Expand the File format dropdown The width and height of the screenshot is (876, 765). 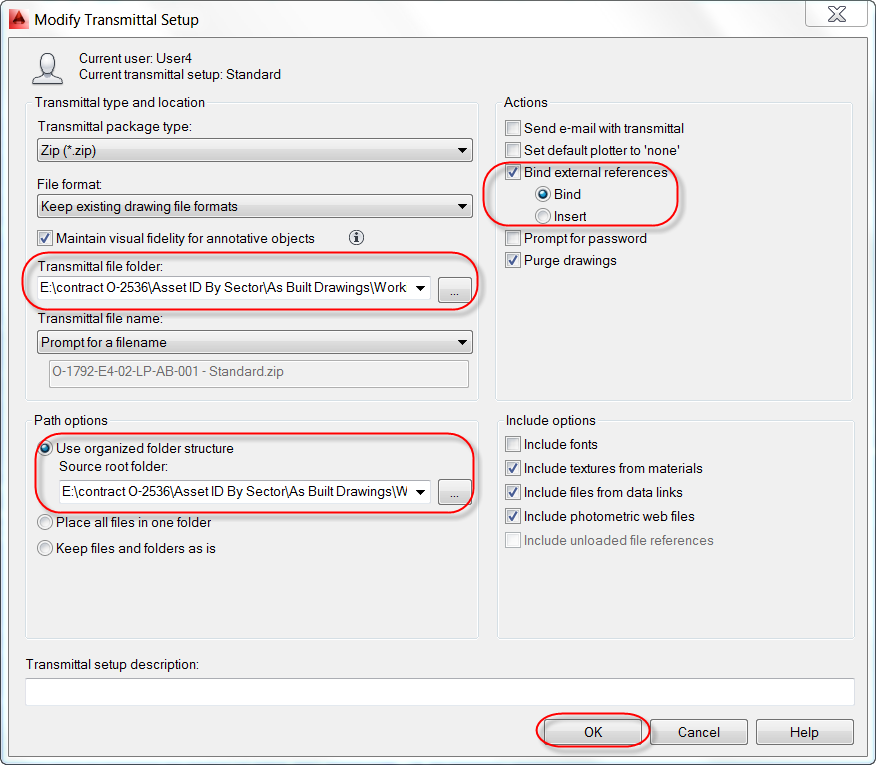point(255,206)
